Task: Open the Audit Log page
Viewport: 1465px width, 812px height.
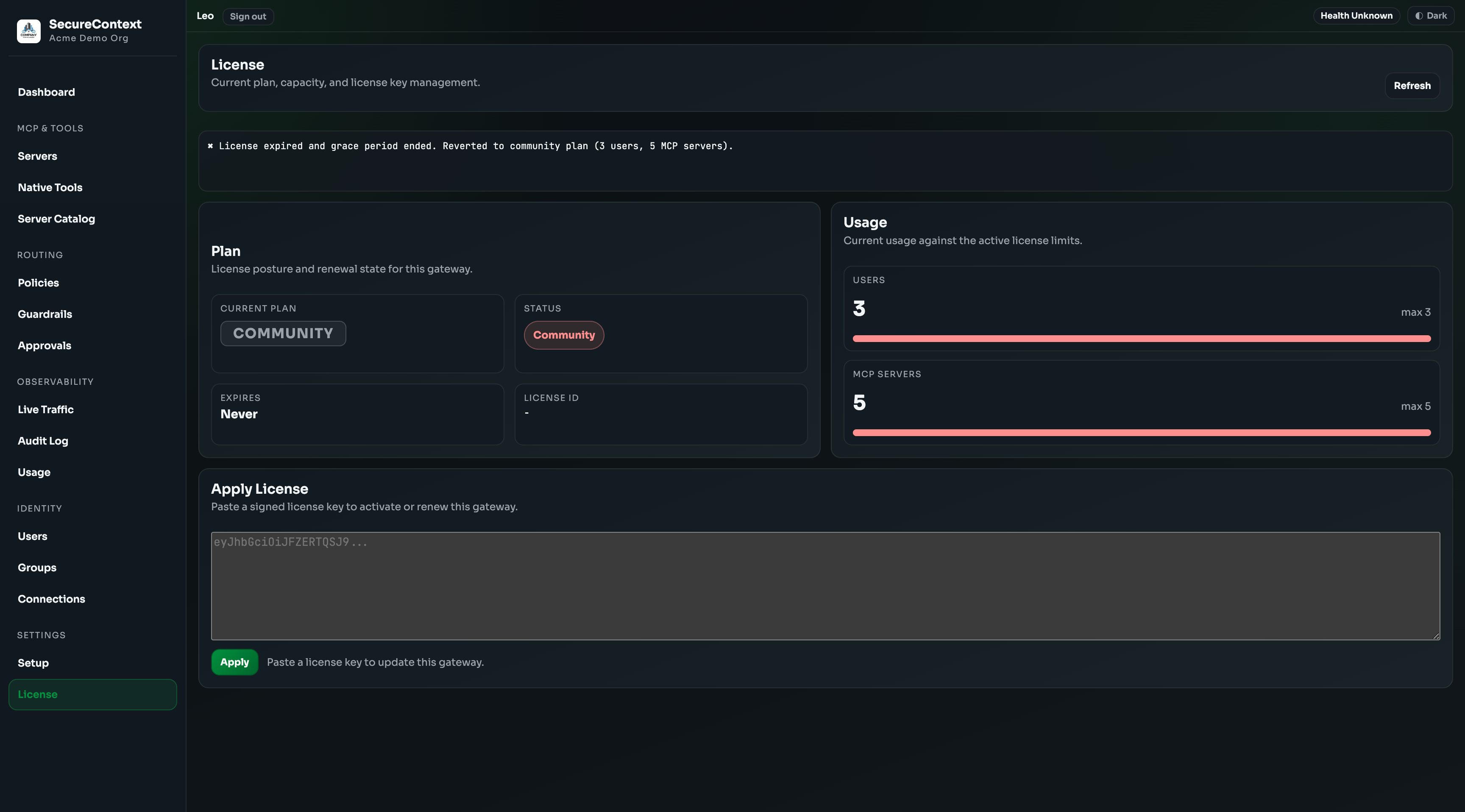Action: pos(43,441)
